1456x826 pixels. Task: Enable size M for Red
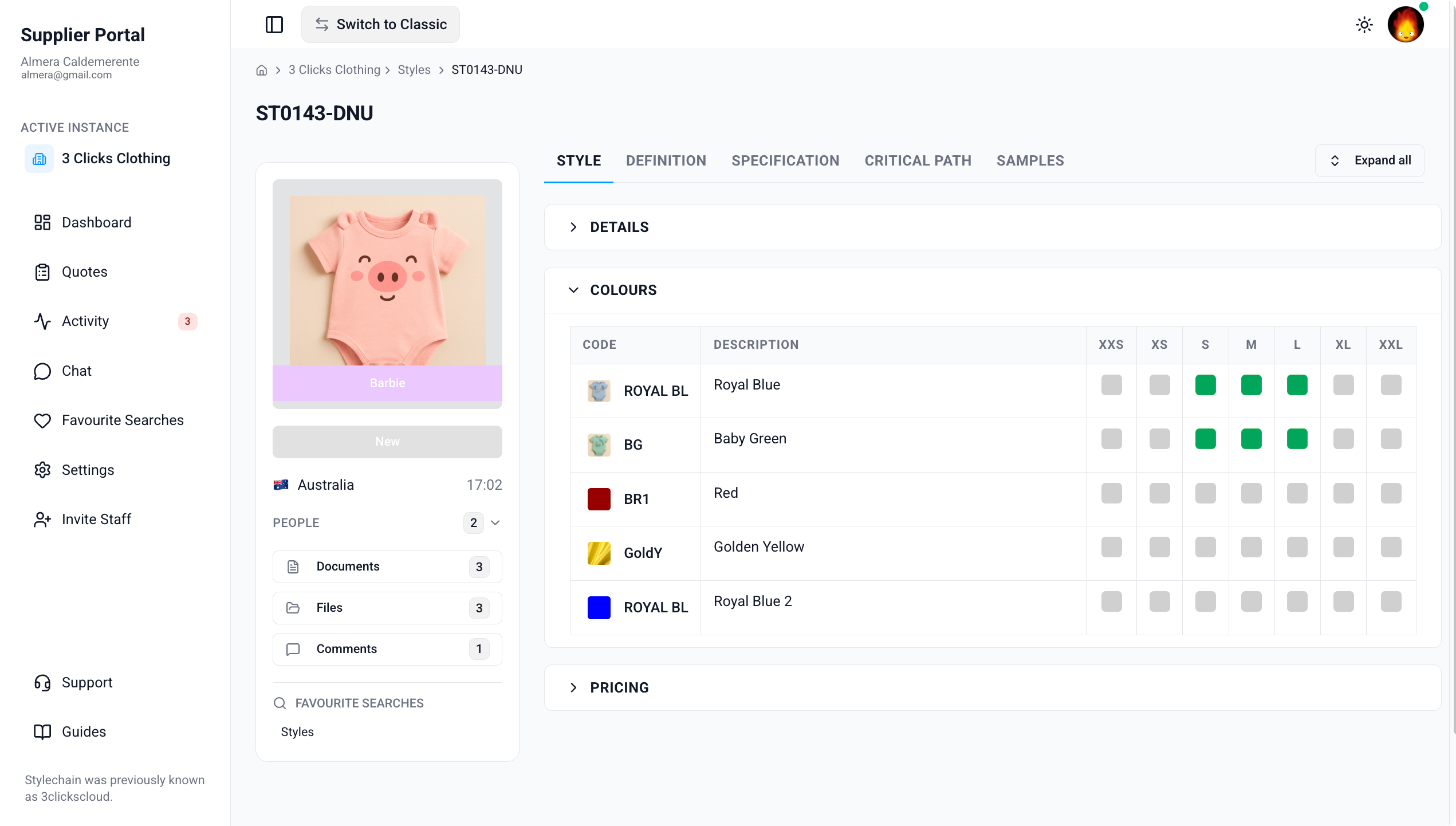[1251, 493]
